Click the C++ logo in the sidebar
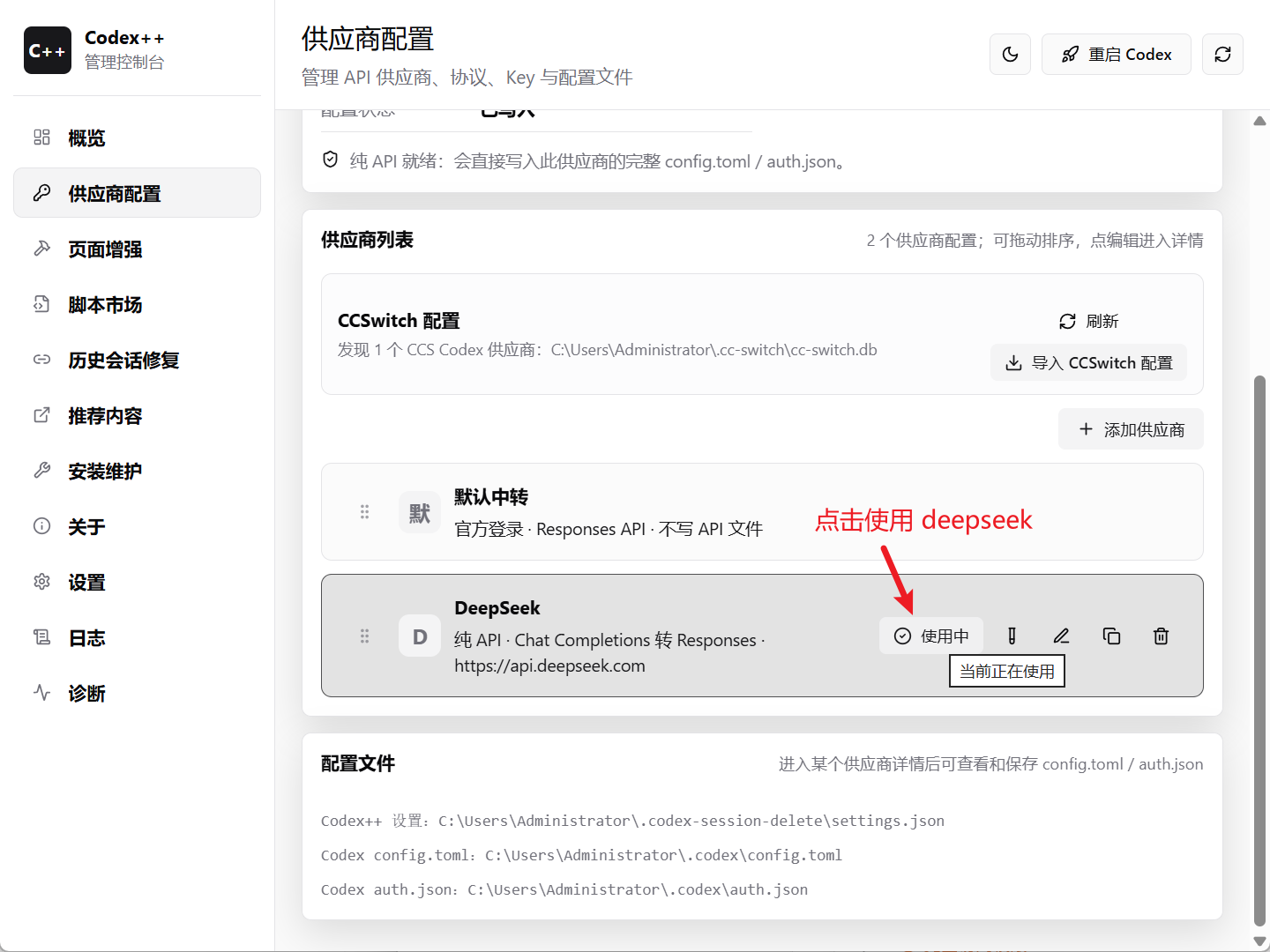Image resolution: width=1270 pixels, height=952 pixels. tap(48, 50)
